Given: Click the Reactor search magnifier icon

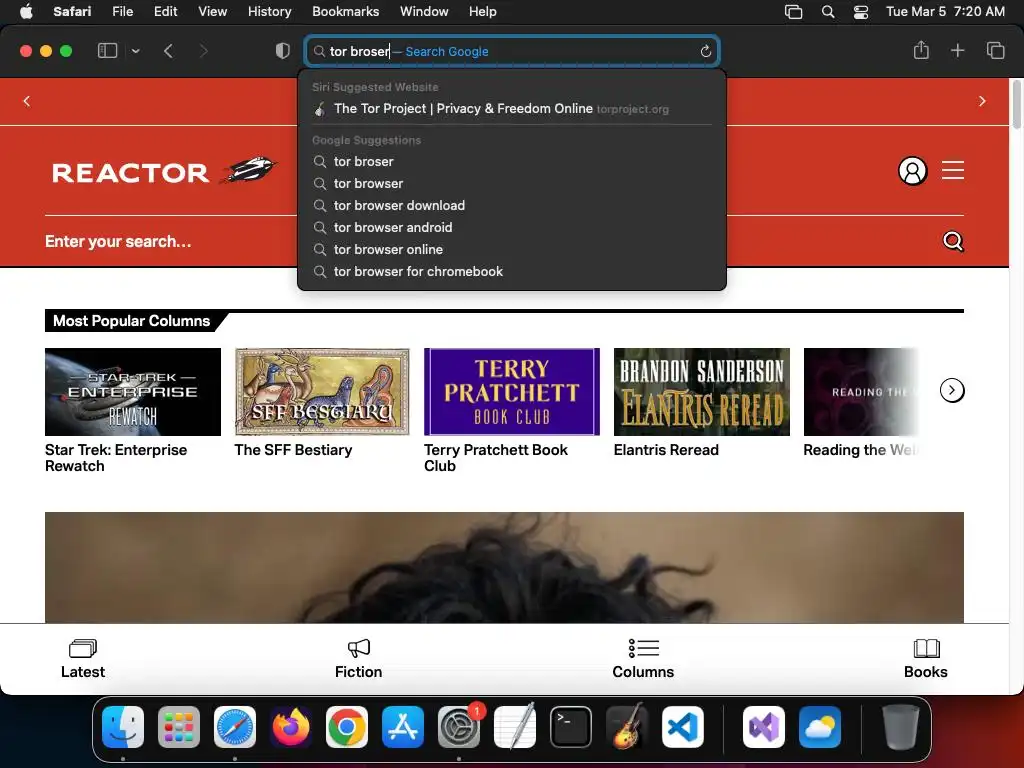Looking at the screenshot, I should point(953,242).
